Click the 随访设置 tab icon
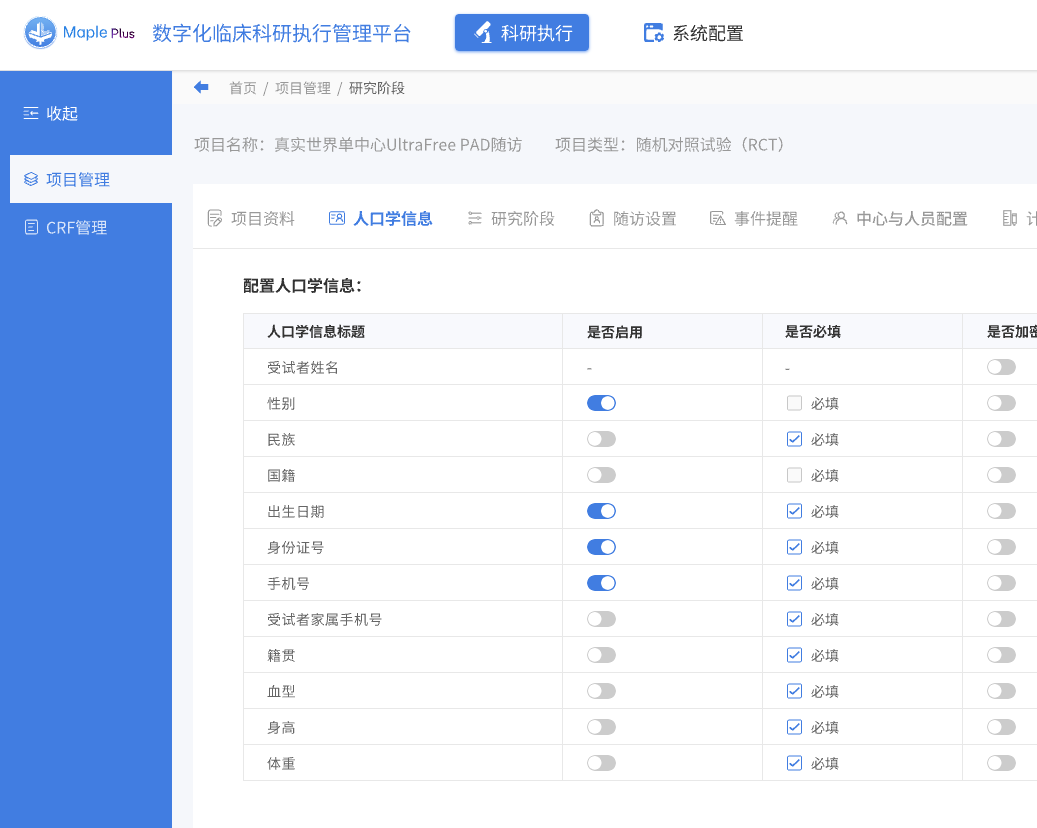 coord(596,218)
